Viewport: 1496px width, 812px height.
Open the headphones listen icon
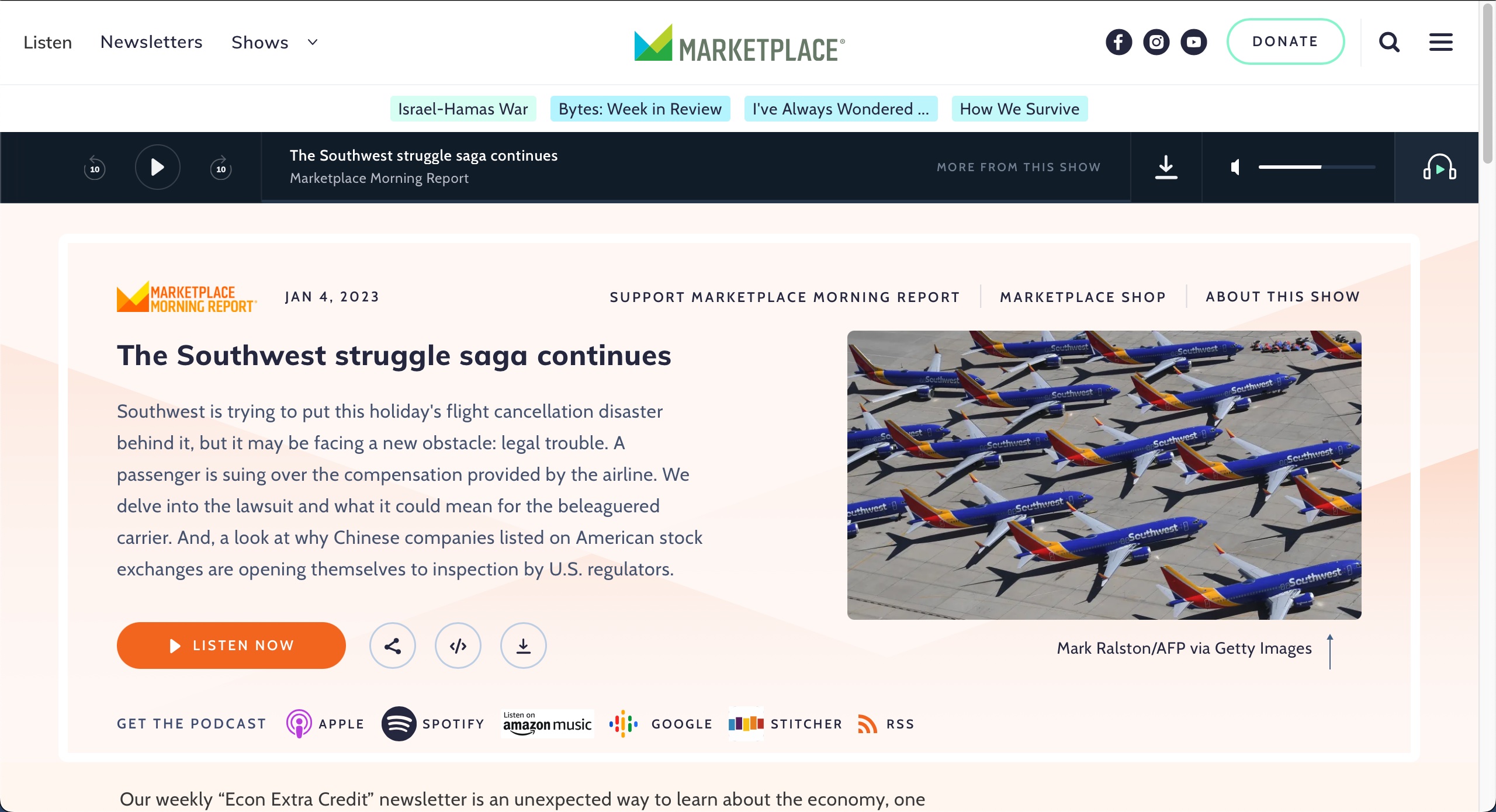(1439, 168)
